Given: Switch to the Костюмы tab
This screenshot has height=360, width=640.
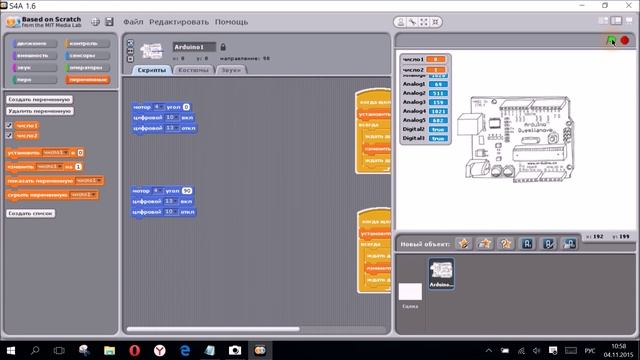Looking at the screenshot, I should (x=193, y=70).
